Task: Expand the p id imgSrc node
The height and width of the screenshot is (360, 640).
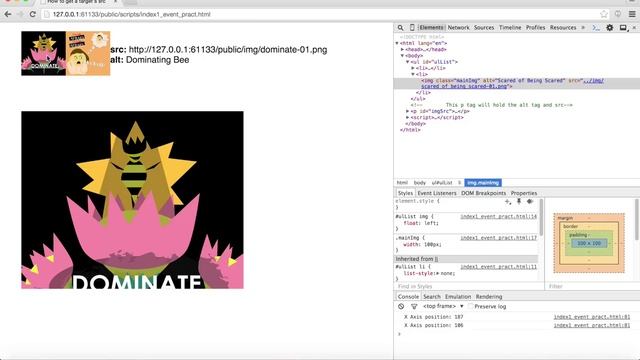Action: (407, 111)
